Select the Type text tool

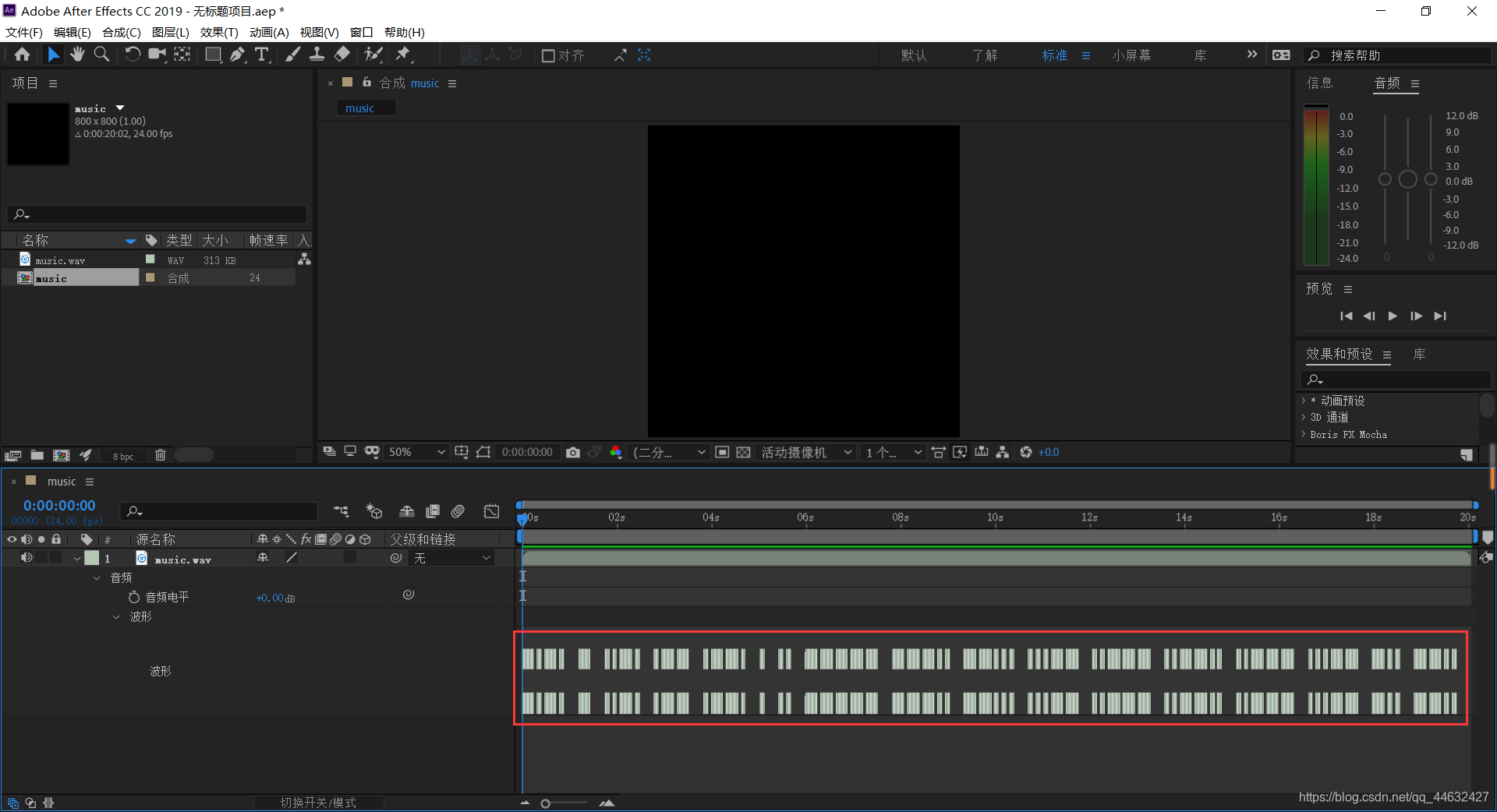[262, 55]
